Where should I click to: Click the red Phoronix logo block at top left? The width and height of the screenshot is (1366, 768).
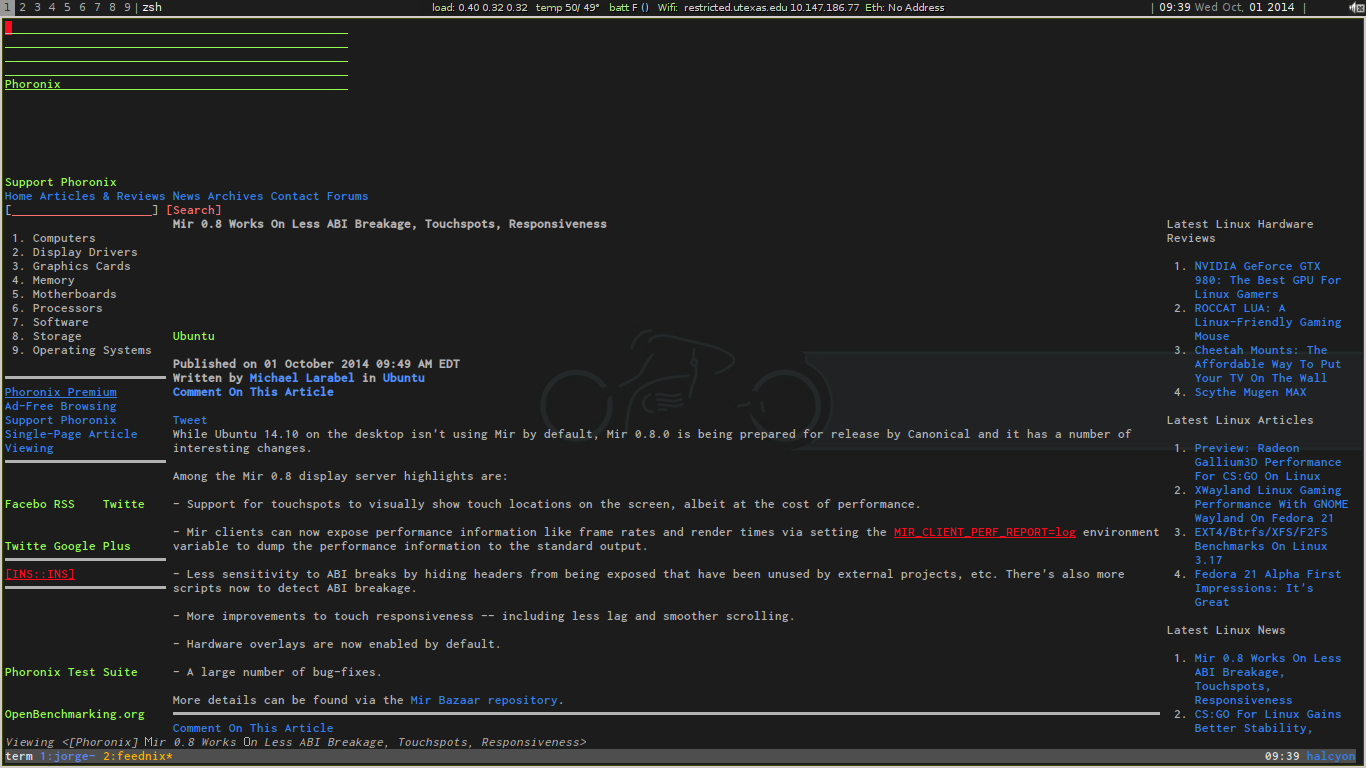point(11,28)
